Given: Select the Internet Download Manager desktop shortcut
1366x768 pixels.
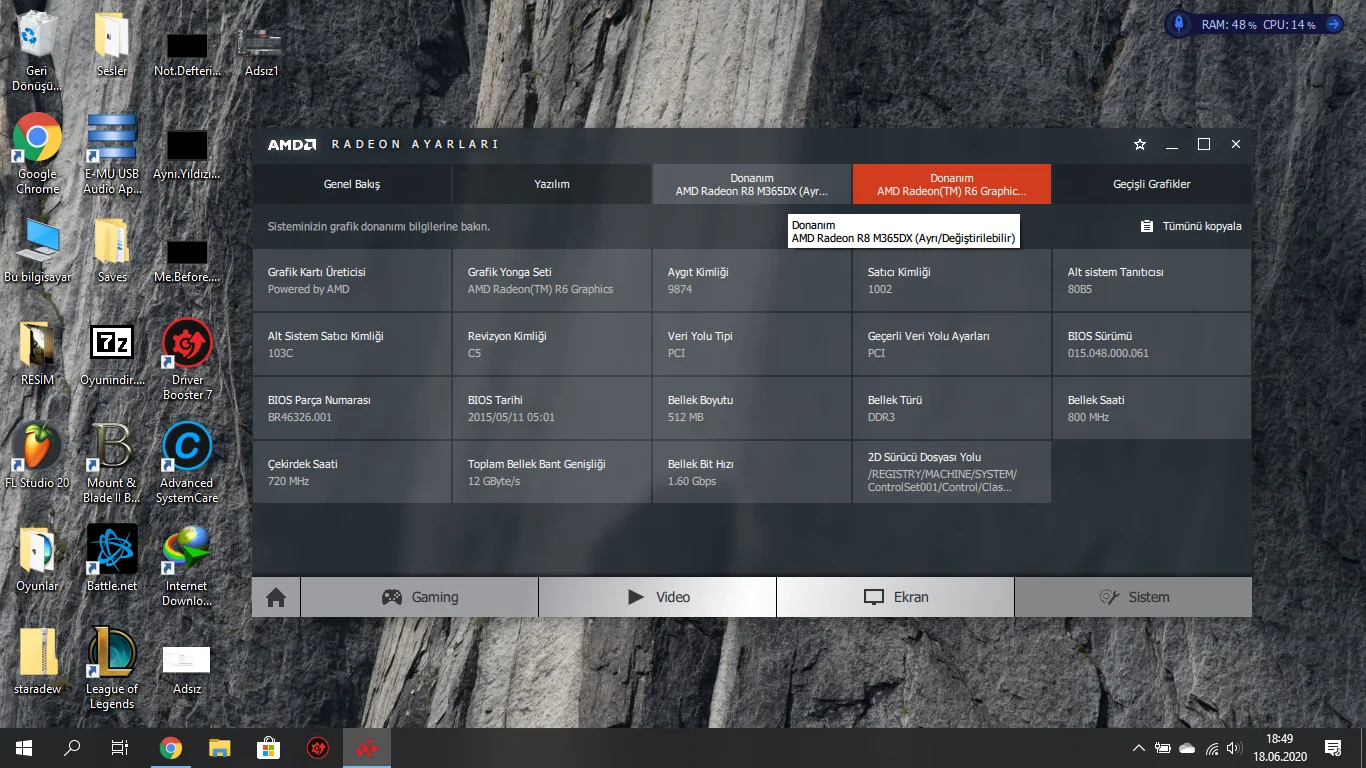Looking at the screenshot, I should [x=187, y=566].
